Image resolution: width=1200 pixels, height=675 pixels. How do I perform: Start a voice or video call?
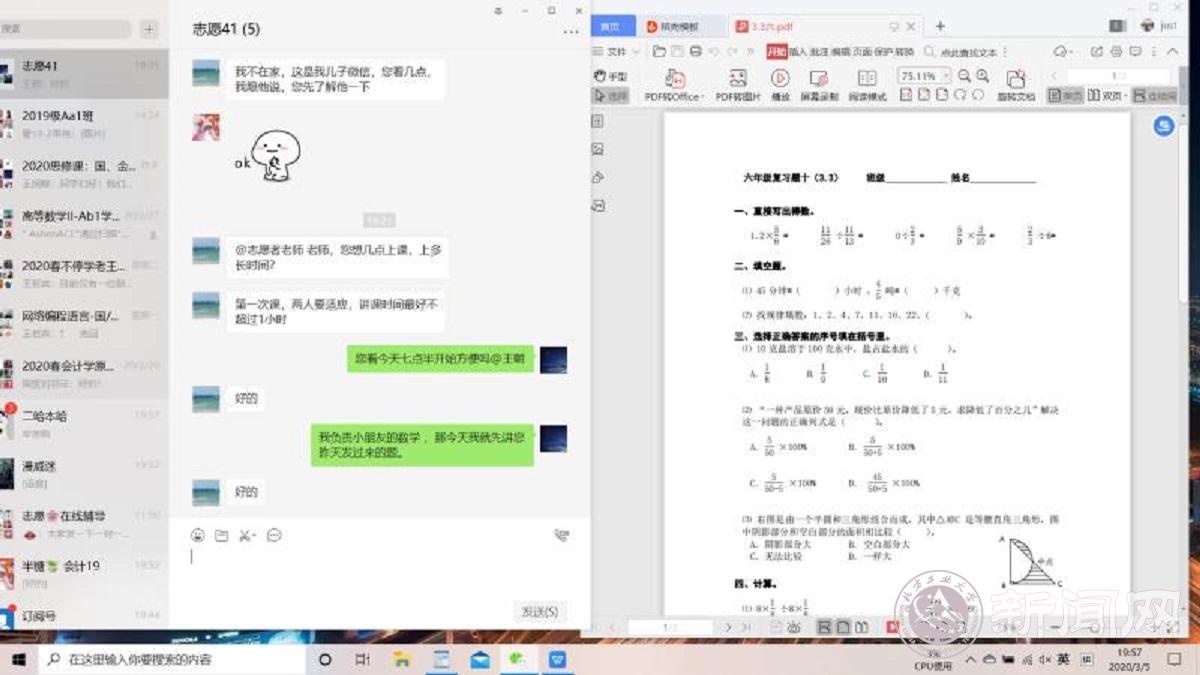[x=561, y=536]
